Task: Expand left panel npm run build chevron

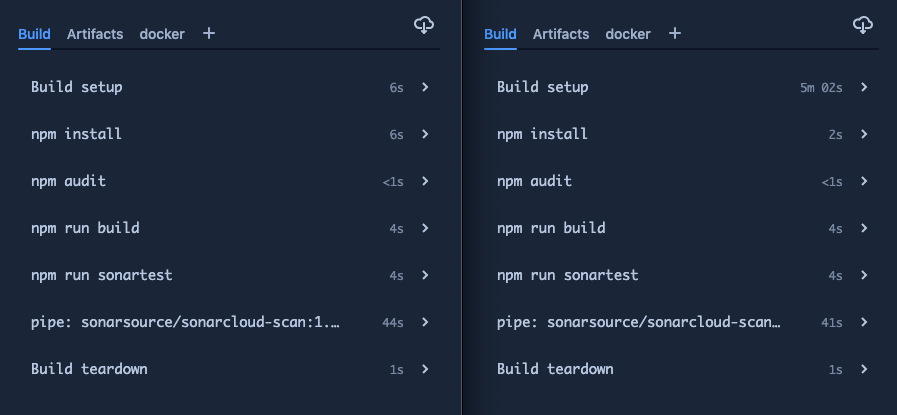Action: tap(425, 228)
